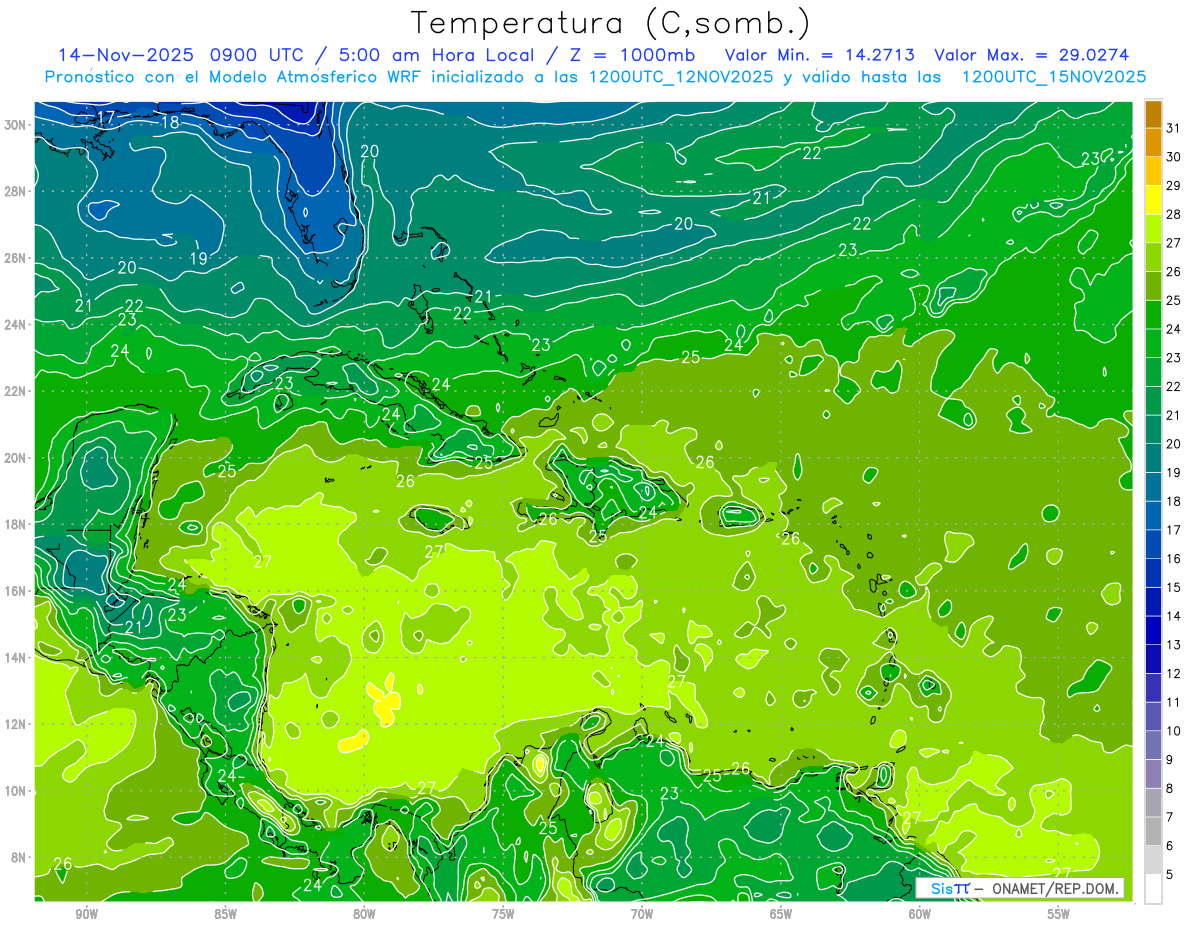Click the title 'Temperatura (C,somb.)'

point(611,23)
